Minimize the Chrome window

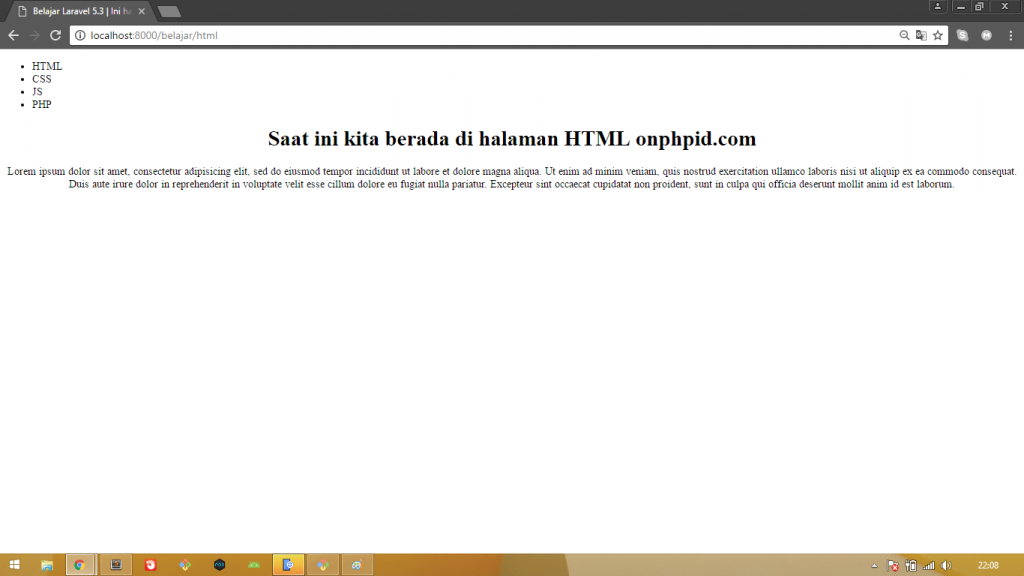(x=961, y=7)
